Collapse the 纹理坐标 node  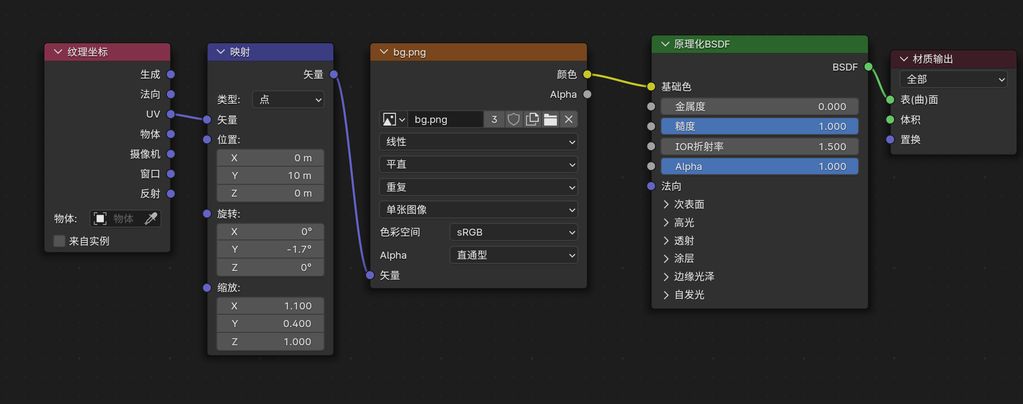[56, 52]
